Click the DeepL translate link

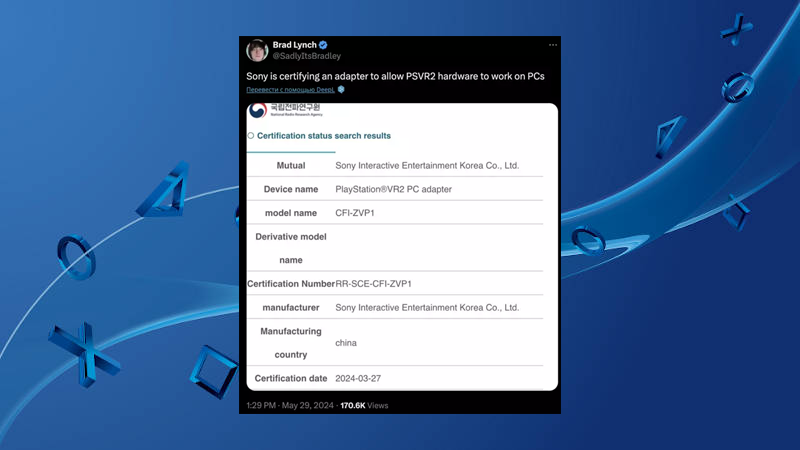(x=290, y=90)
